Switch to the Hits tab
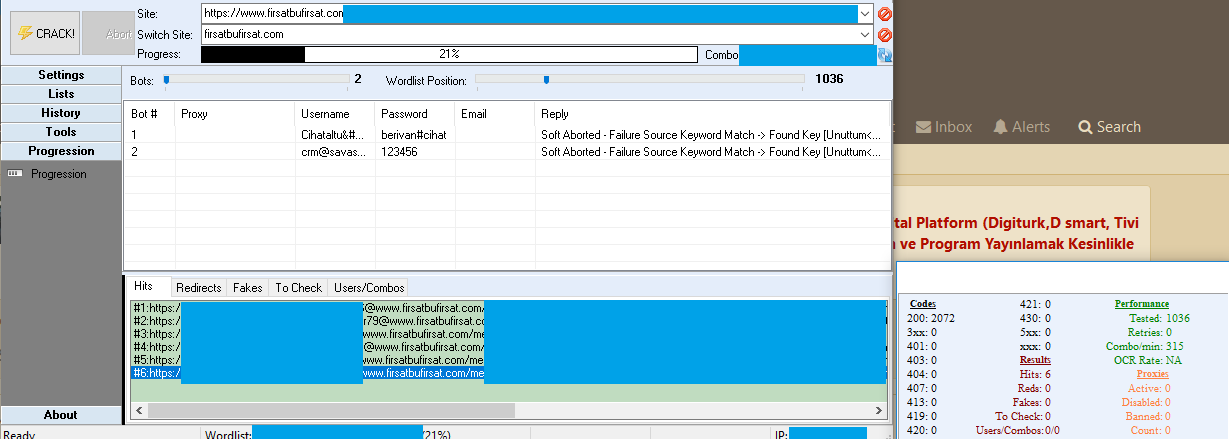 [x=146, y=287]
